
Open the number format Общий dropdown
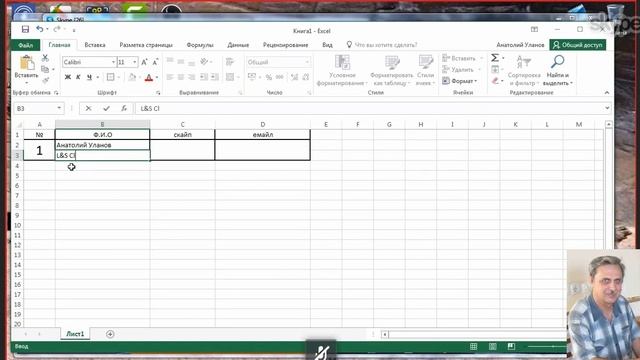307,62
